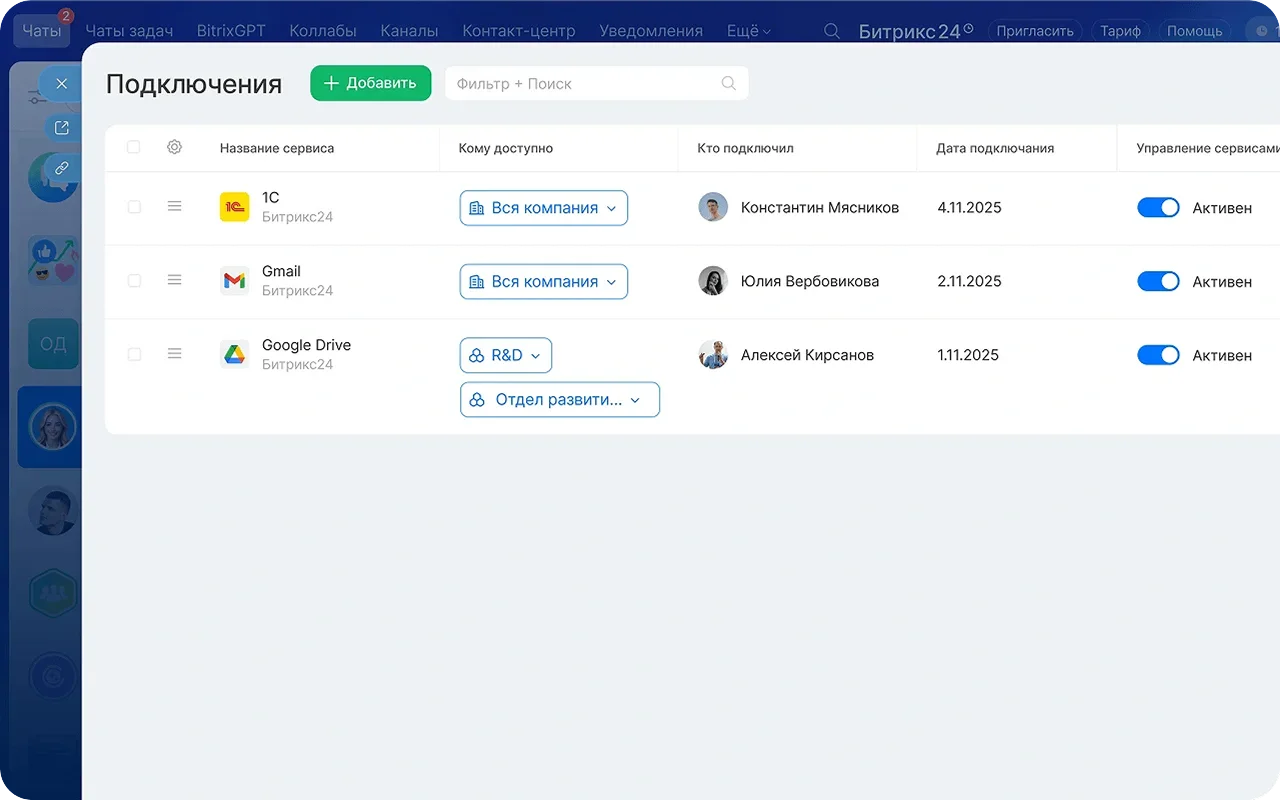Image resolution: width=1280 pixels, height=800 pixels.
Task: Open the Чаты задач tab
Action: point(129,31)
